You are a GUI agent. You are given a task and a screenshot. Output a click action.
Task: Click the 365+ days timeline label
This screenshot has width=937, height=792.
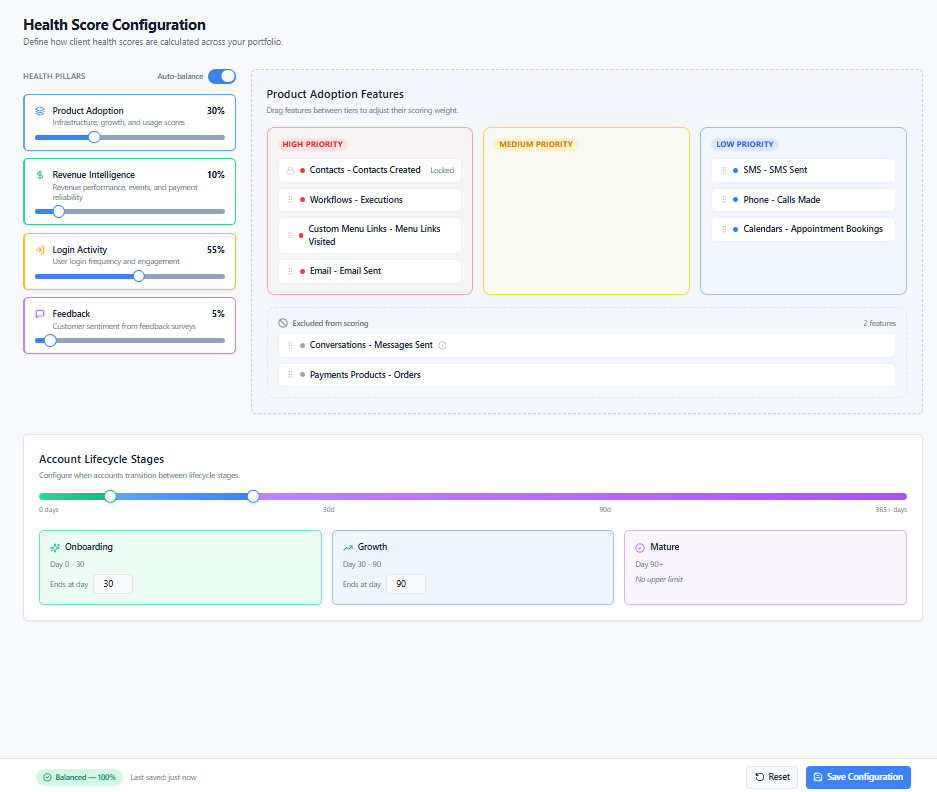[x=891, y=510]
